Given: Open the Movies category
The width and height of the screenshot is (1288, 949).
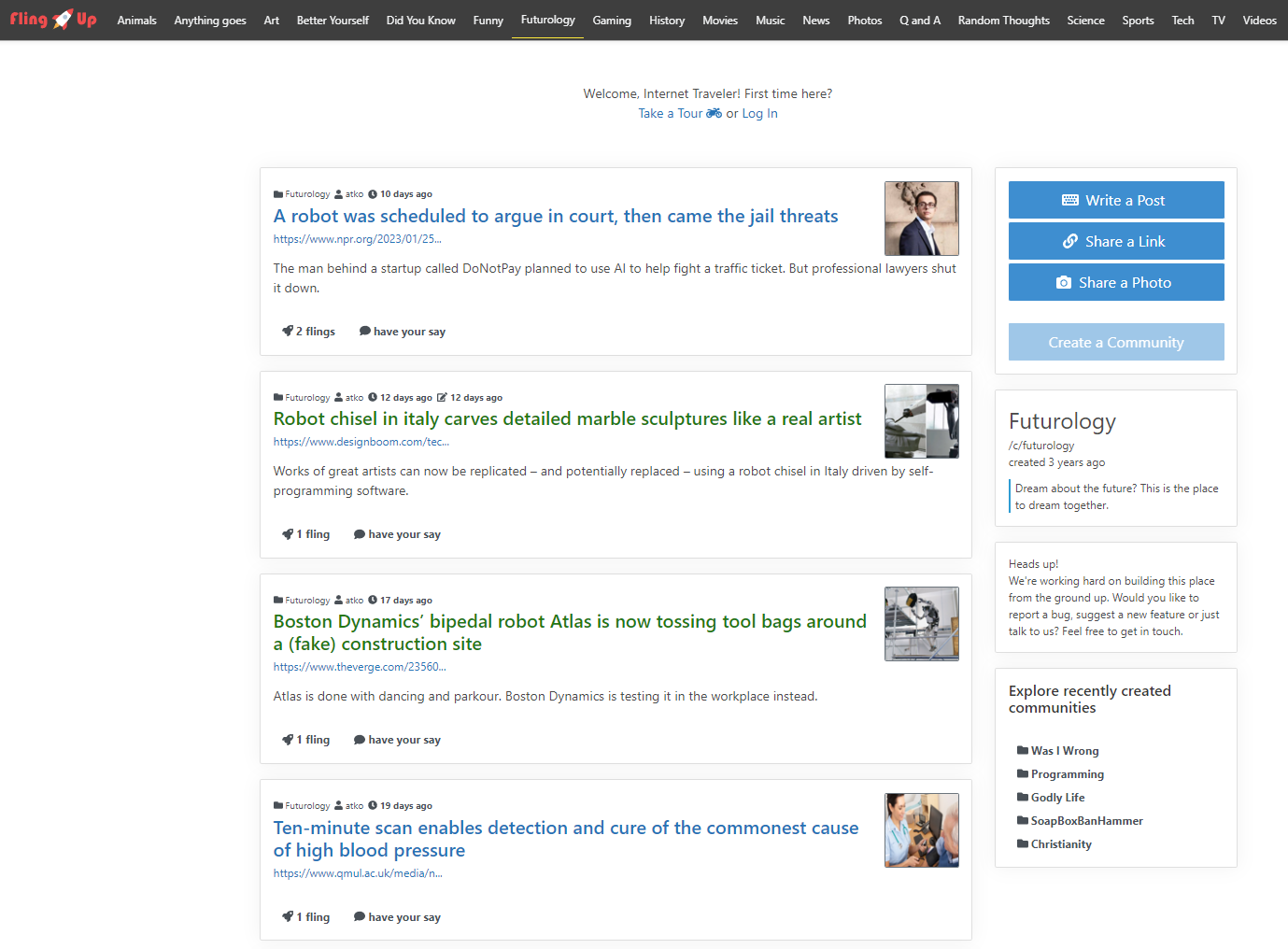Looking at the screenshot, I should click(720, 20).
